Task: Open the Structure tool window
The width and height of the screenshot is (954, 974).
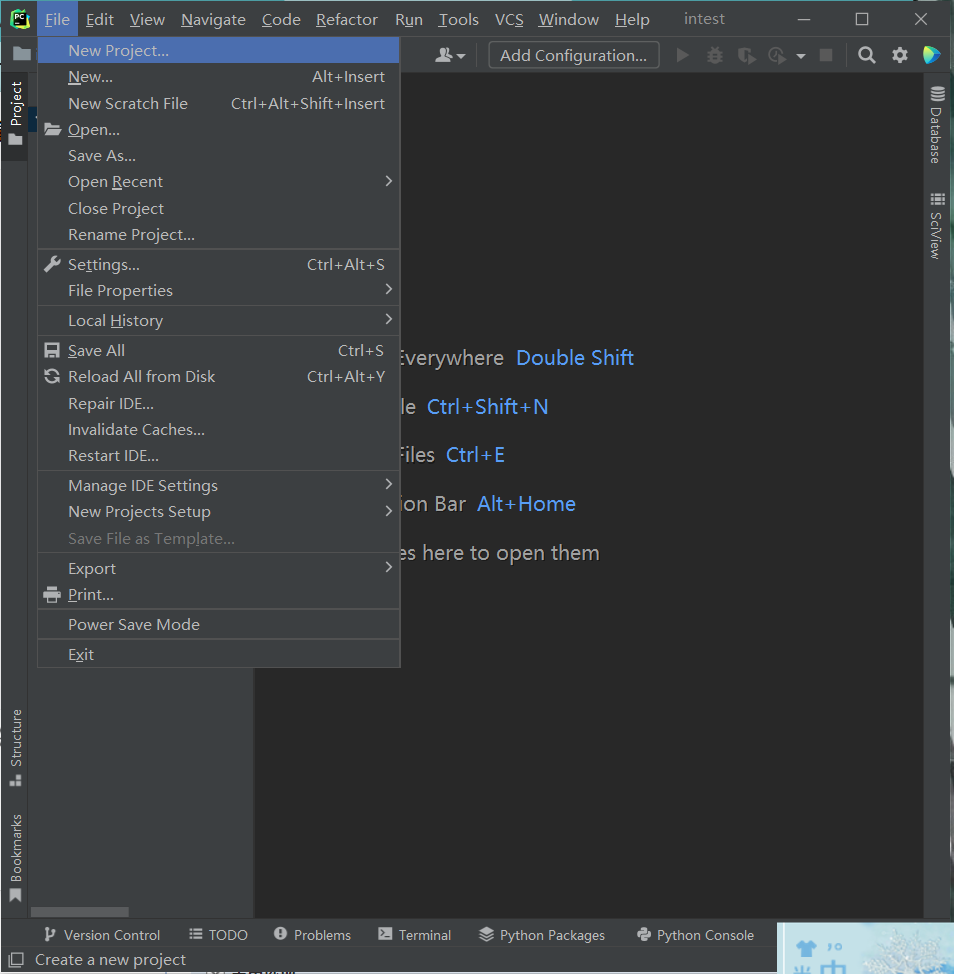Action: click(16, 748)
